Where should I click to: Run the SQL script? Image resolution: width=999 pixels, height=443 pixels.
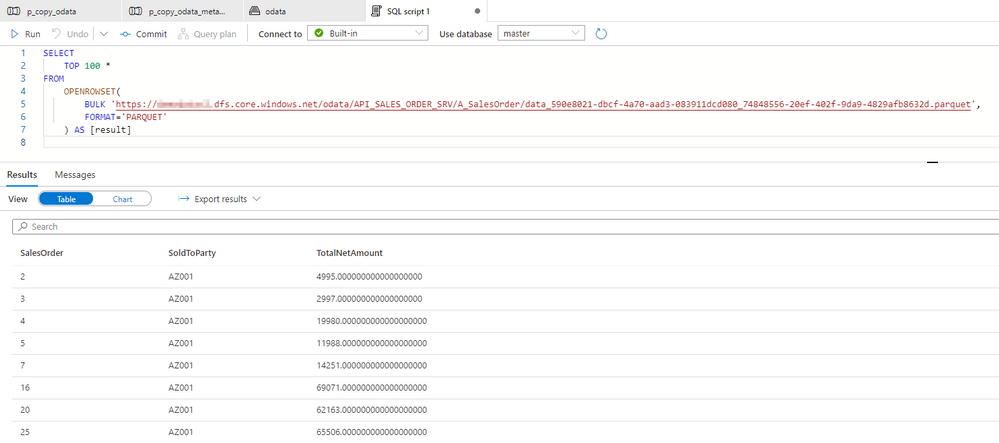coord(25,34)
